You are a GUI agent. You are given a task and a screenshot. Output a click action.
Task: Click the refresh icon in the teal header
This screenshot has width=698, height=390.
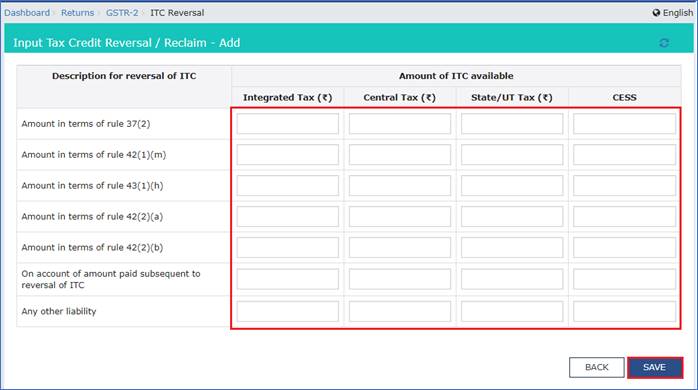pyautogui.click(x=664, y=43)
